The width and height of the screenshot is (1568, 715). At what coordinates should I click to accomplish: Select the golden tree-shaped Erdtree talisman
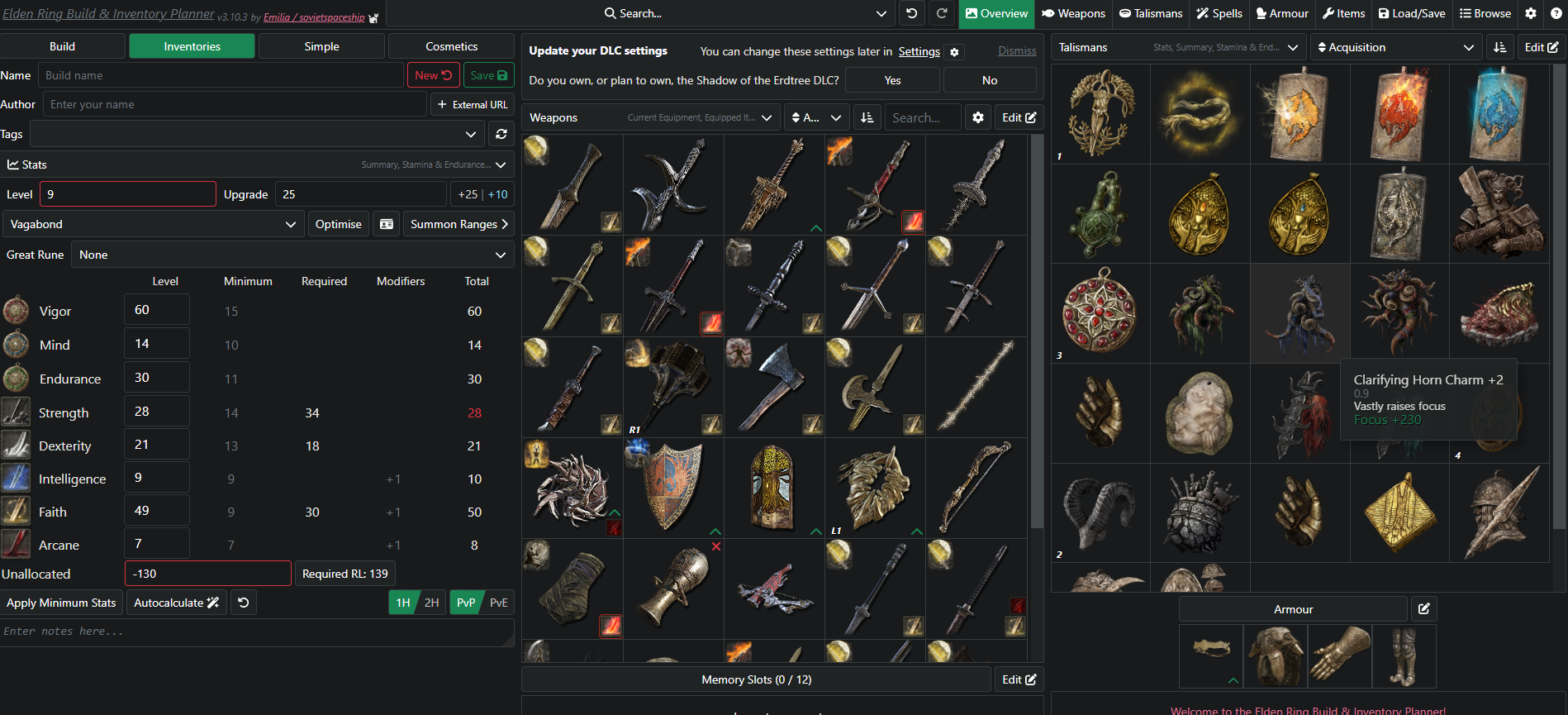click(1100, 114)
